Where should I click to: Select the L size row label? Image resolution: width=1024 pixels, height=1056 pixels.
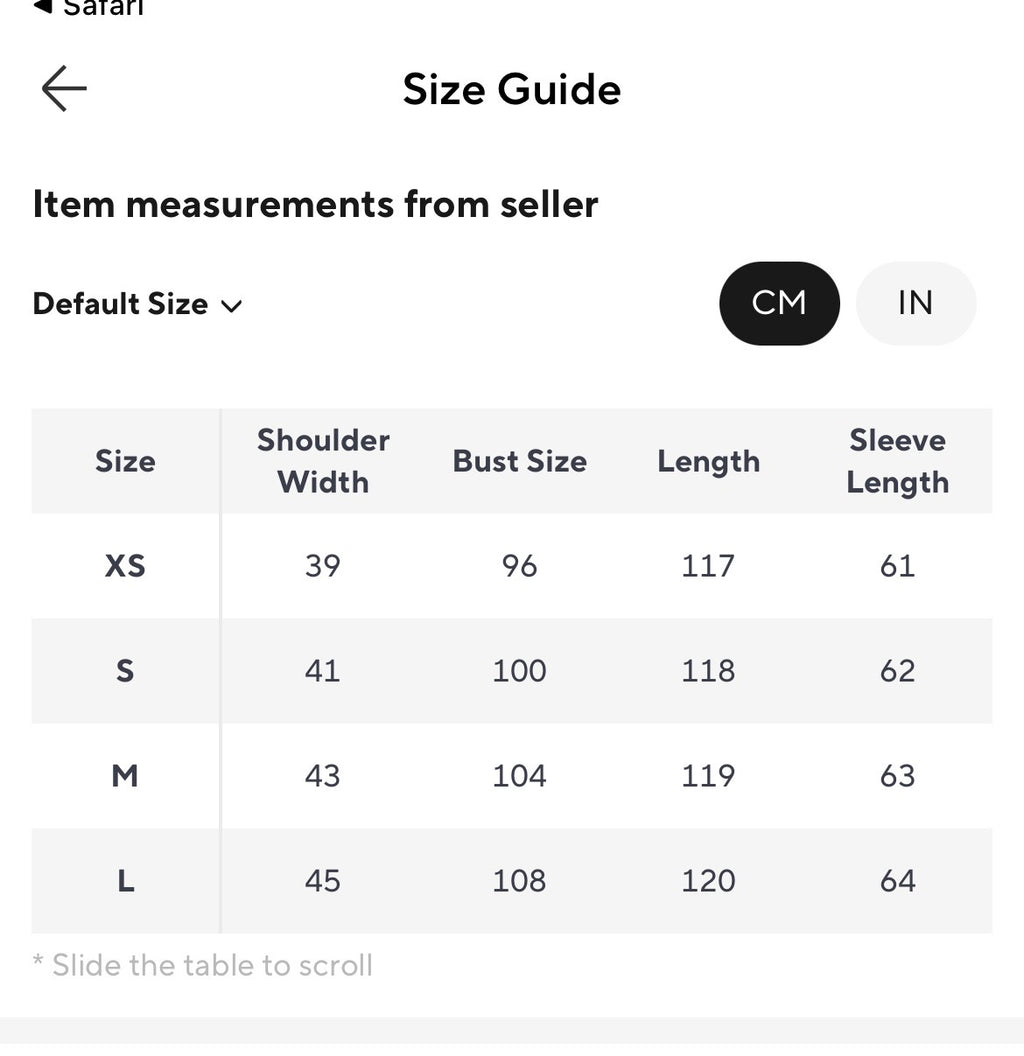[x=125, y=881]
